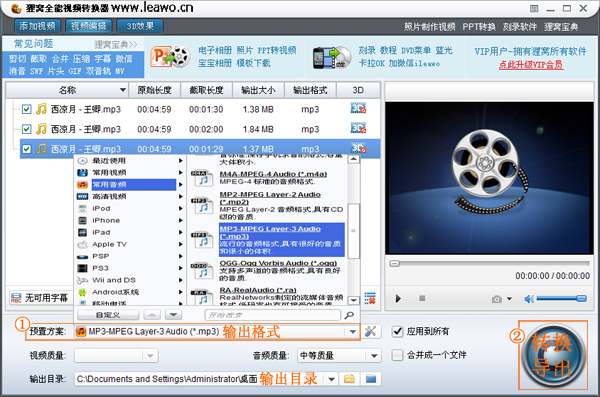Expand the Android系统 category

coord(130,292)
